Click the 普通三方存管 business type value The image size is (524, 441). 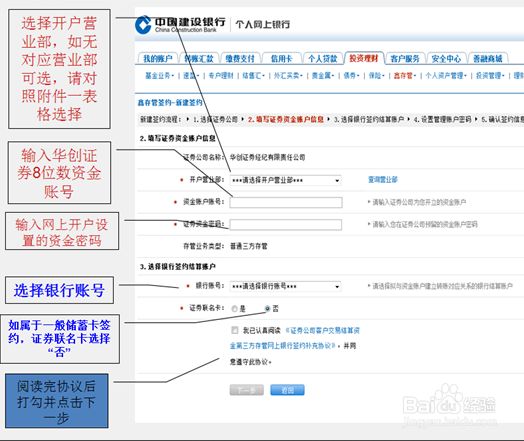(249, 247)
